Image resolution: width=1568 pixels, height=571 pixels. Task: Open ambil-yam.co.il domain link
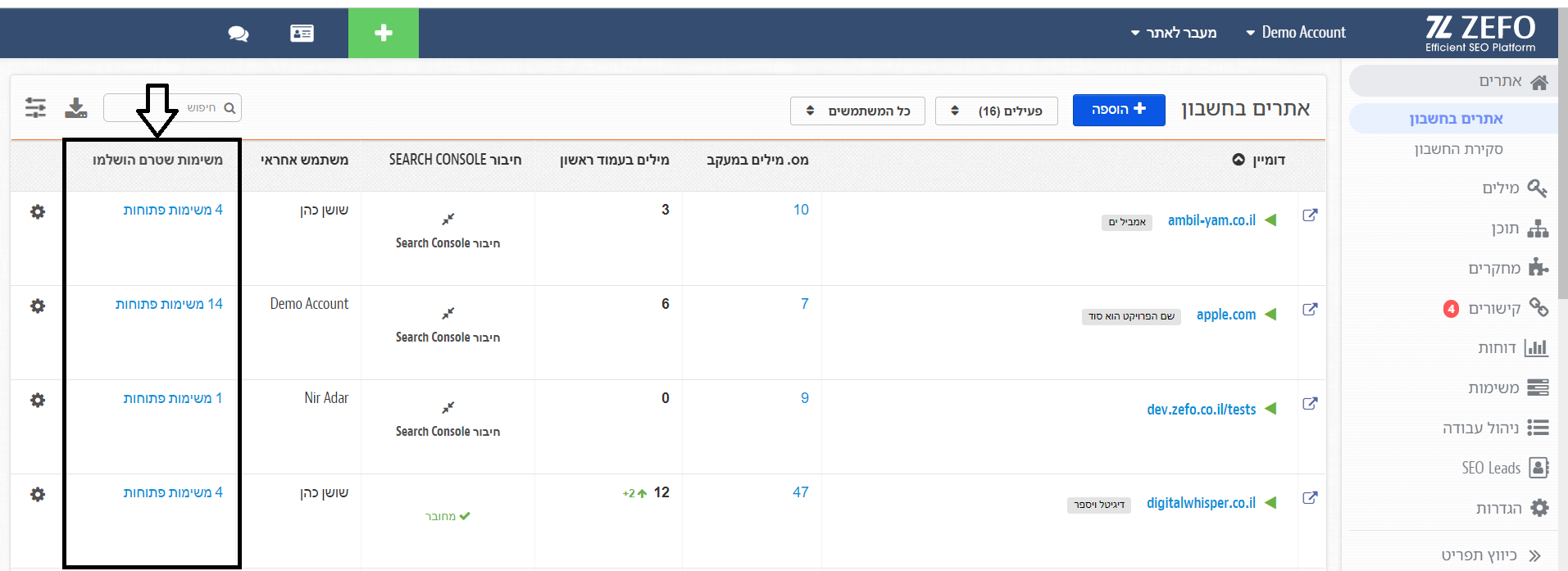click(1211, 220)
